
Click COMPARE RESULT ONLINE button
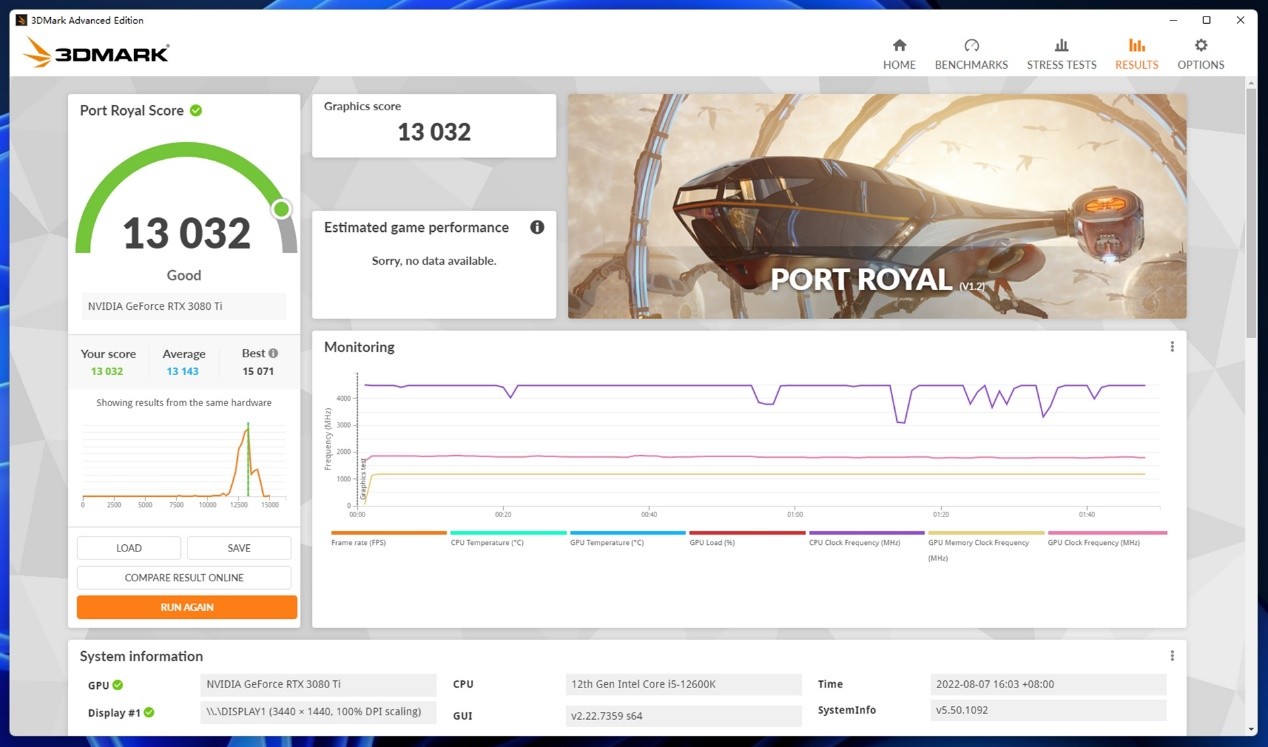(x=184, y=577)
